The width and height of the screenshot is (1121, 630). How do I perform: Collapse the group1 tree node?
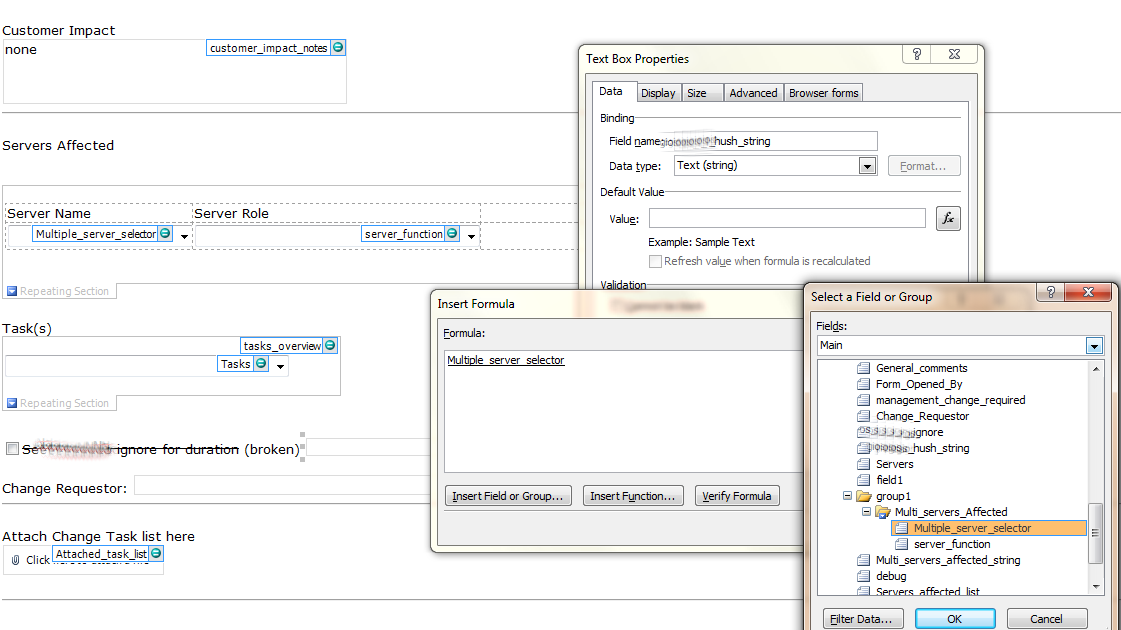coord(847,495)
